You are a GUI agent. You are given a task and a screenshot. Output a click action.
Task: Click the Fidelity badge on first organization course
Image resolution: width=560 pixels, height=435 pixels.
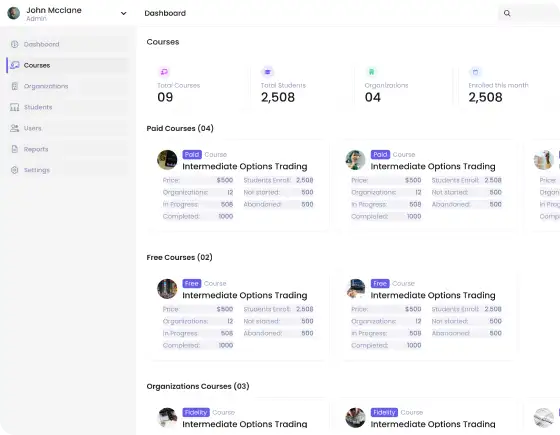coord(196,412)
